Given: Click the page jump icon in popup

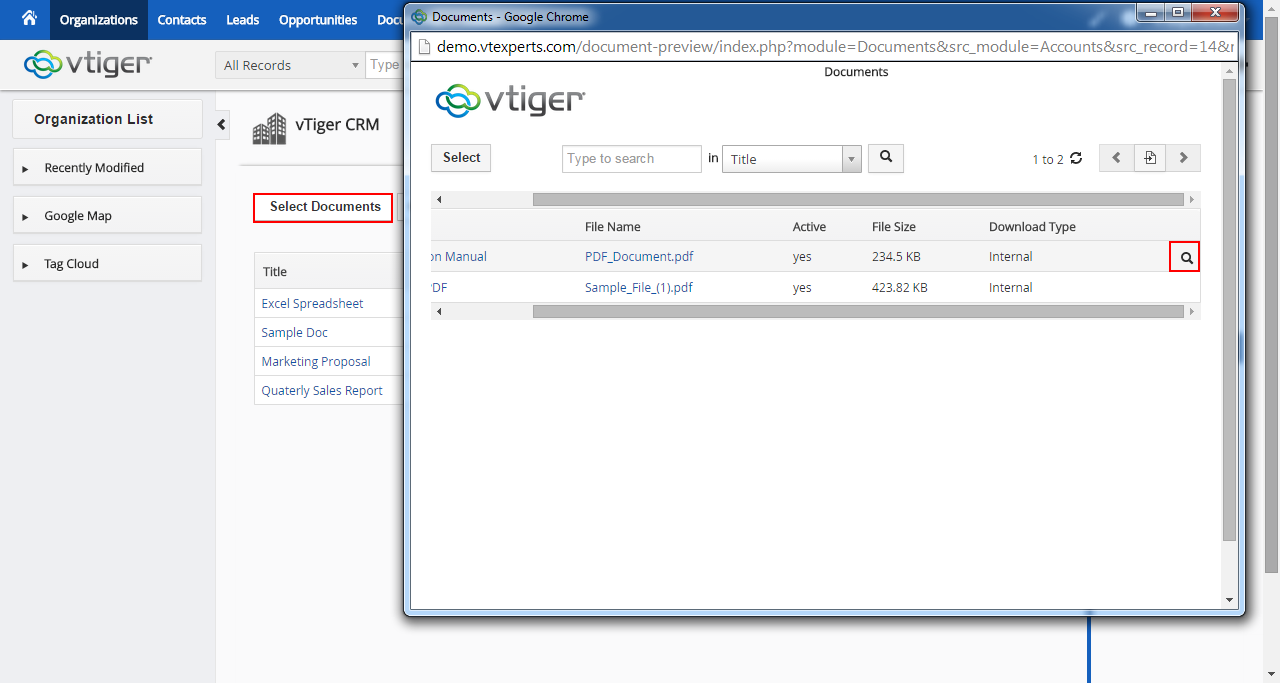Looking at the screenshot, I should click(1150, 158).
